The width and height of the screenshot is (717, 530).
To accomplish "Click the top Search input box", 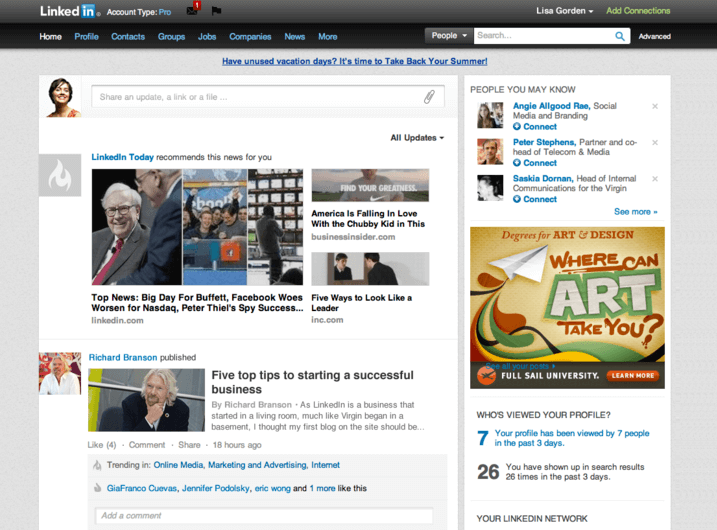I will click(544, 36).
